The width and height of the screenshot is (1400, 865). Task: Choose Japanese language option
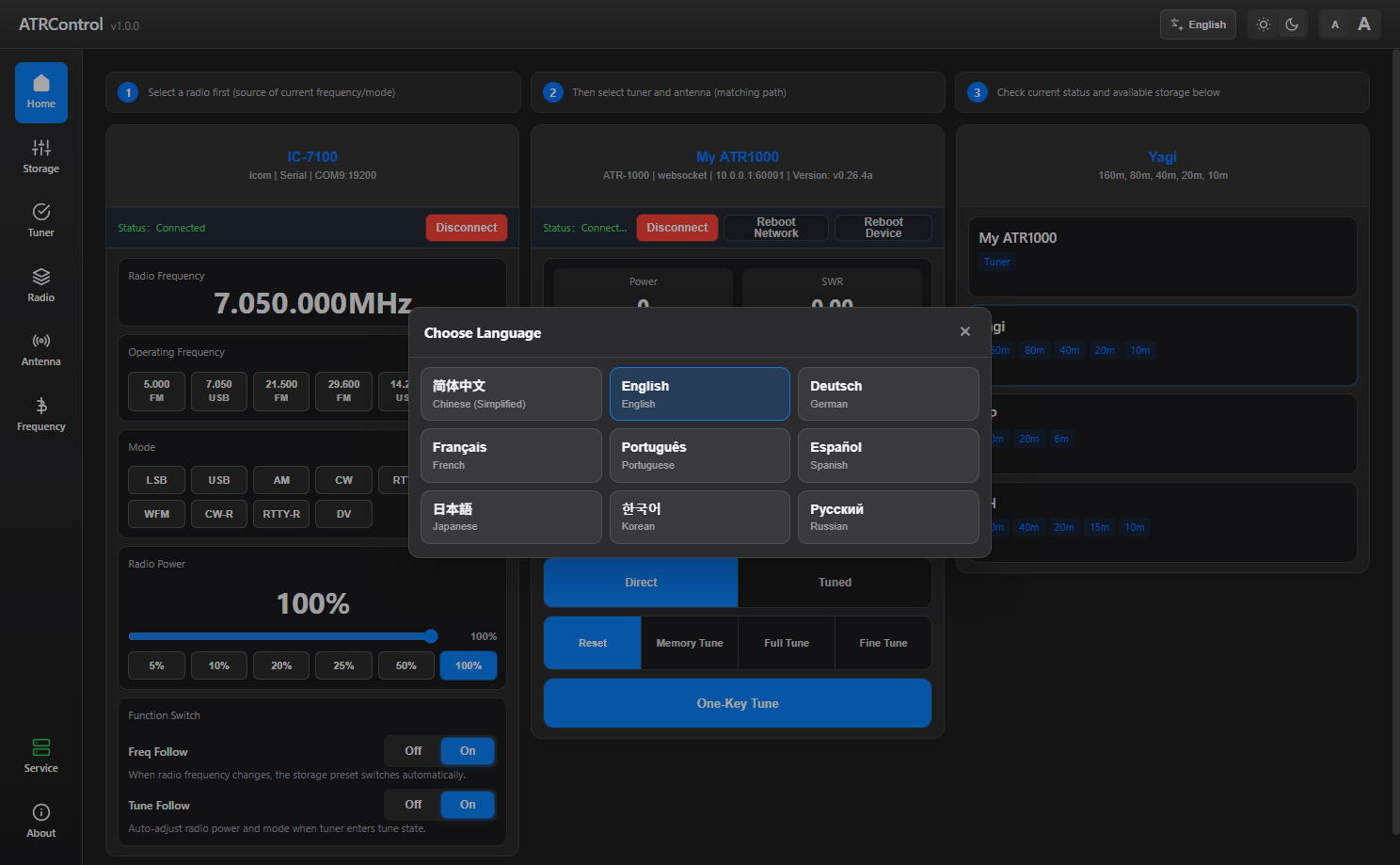[x=511, y=517]
